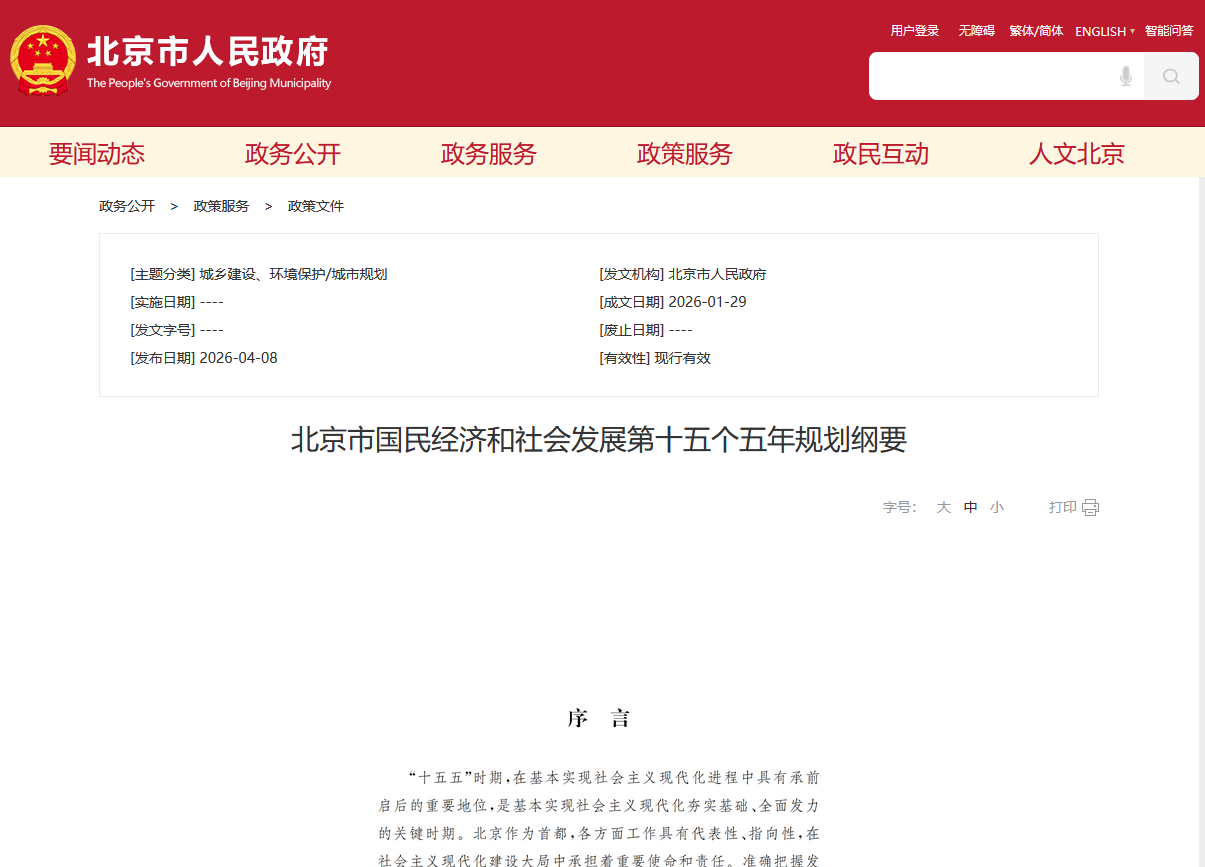Click the printer icon beside 打印
The image size is (1205, 867).
pos(1090,507)
